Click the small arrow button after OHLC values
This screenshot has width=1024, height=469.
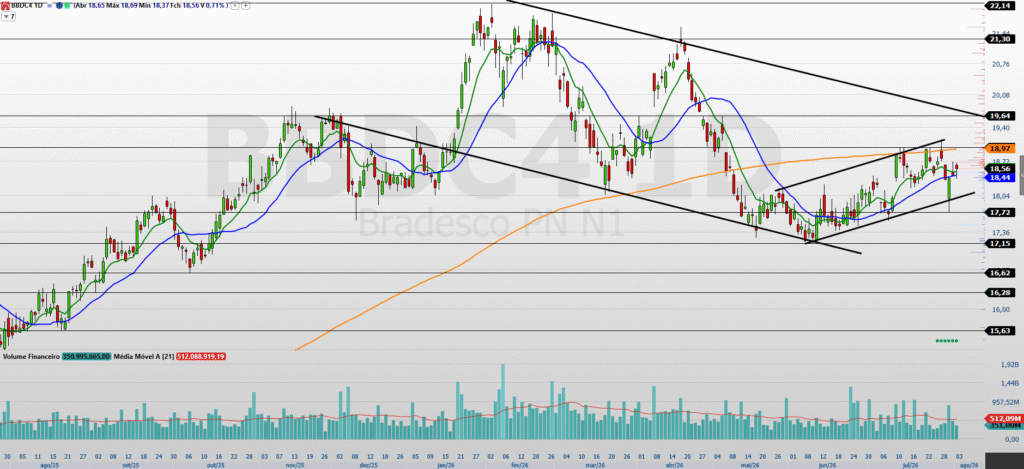235,6
